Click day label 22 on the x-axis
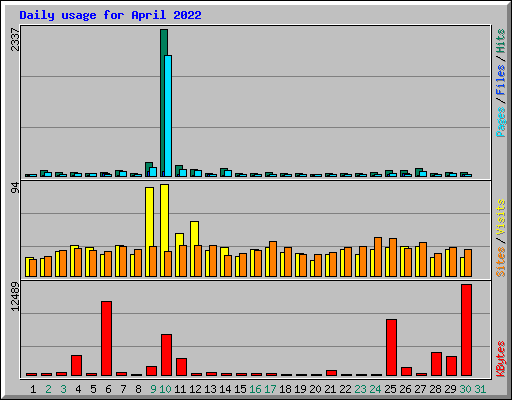 tap(345, 389)
